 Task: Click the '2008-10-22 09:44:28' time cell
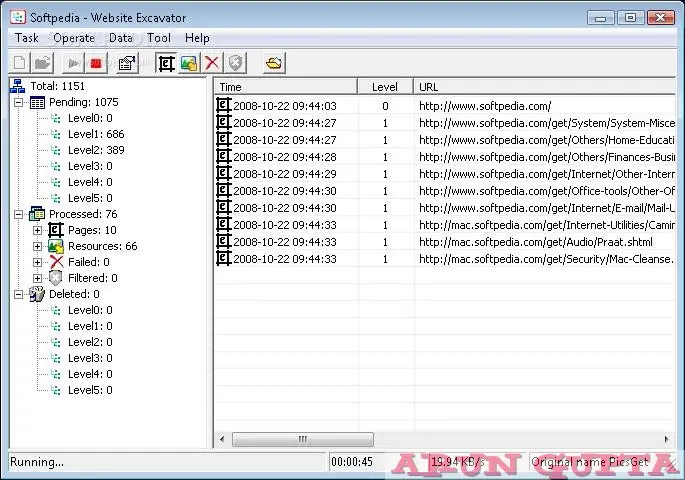click(x=285, y=157)
